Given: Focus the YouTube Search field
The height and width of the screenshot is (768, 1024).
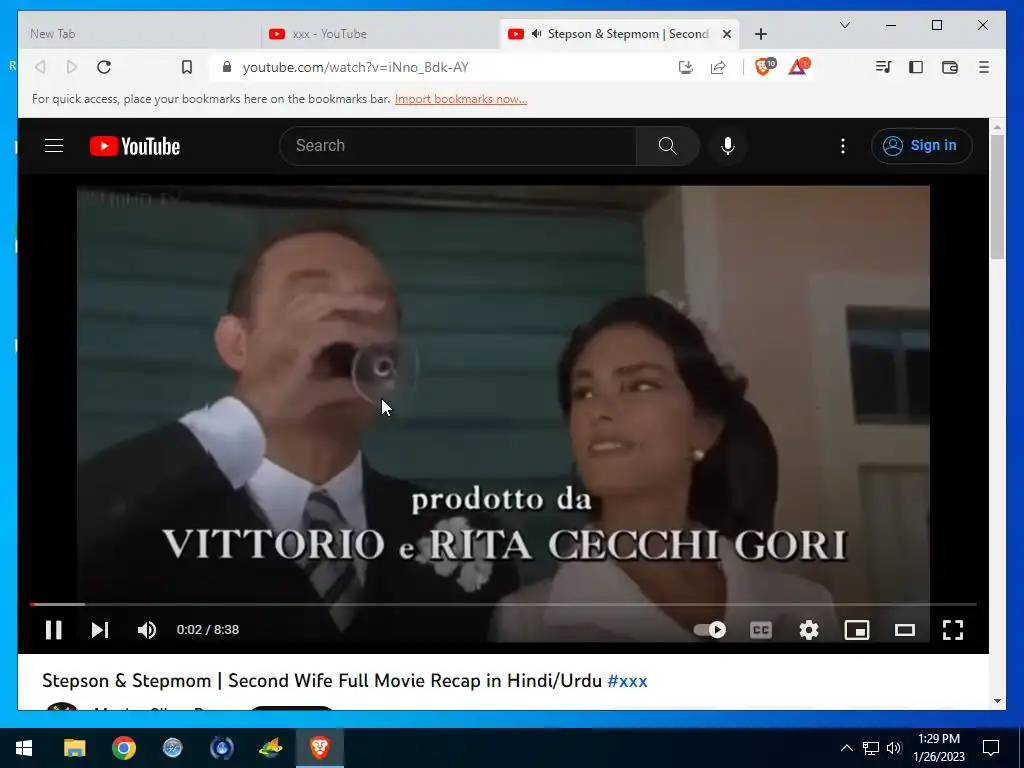Looking at the screenshot, I should 458,146.
